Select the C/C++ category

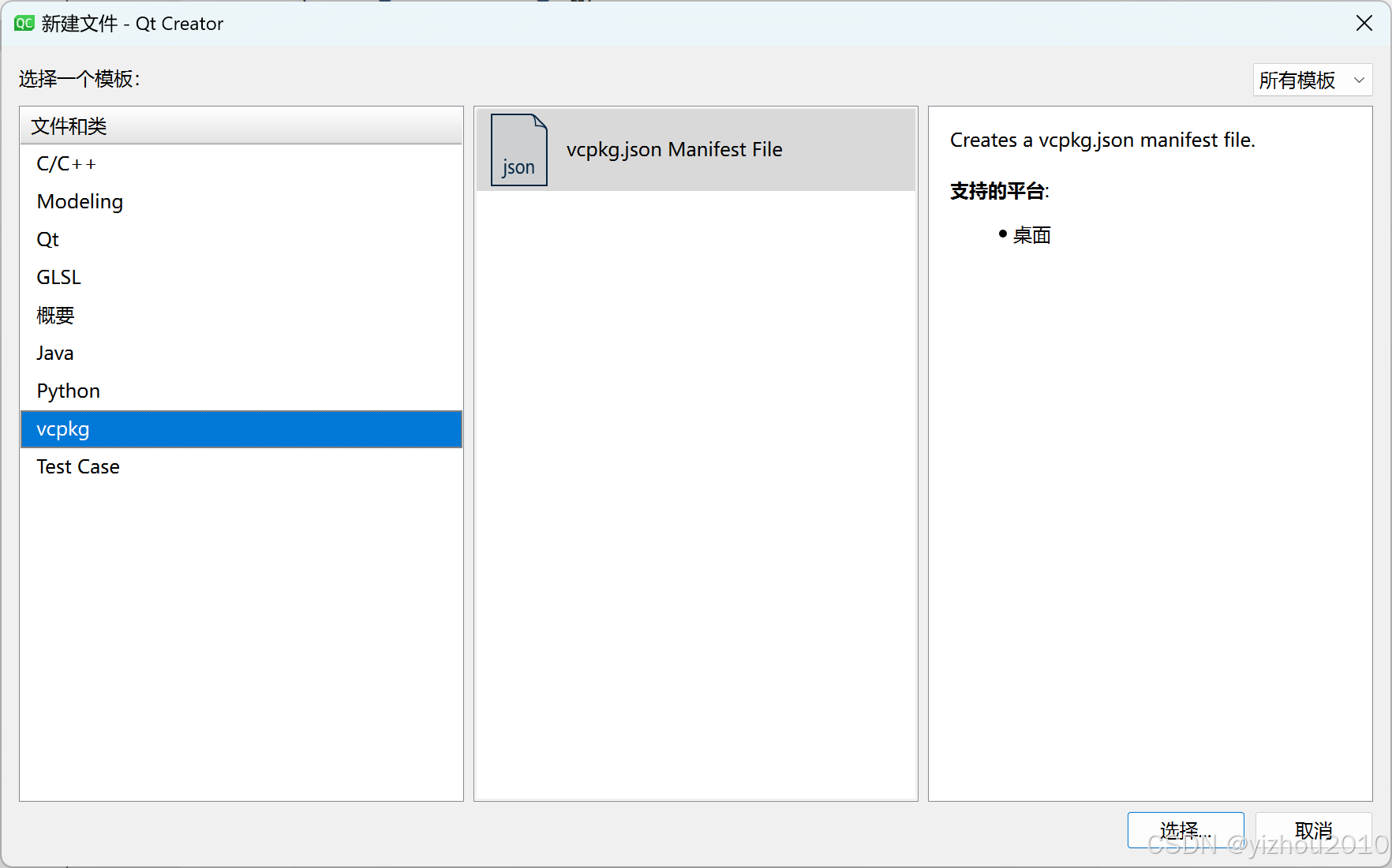tap(241, 164)
